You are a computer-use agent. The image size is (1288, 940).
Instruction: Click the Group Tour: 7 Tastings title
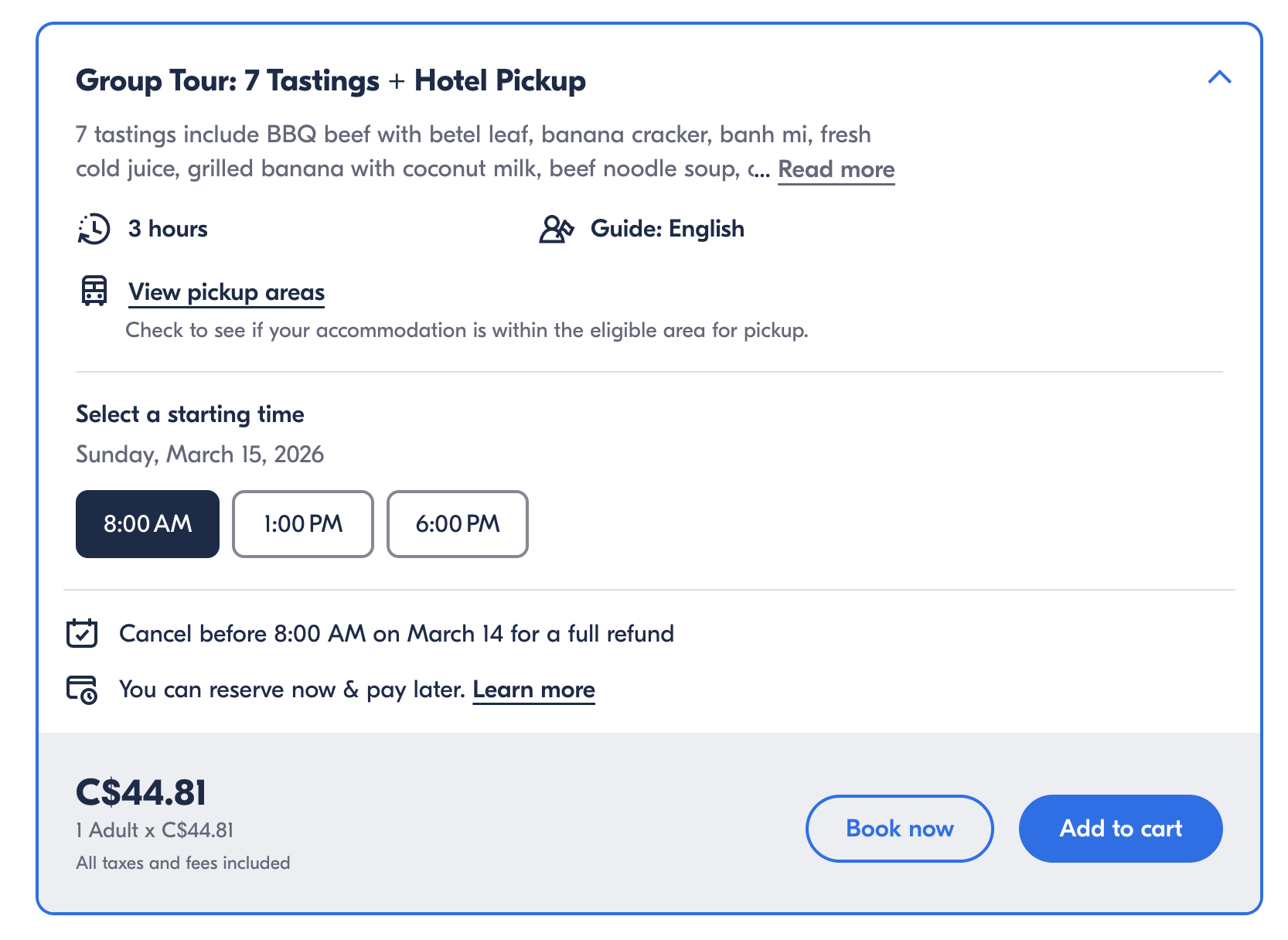tap(330, 80)
